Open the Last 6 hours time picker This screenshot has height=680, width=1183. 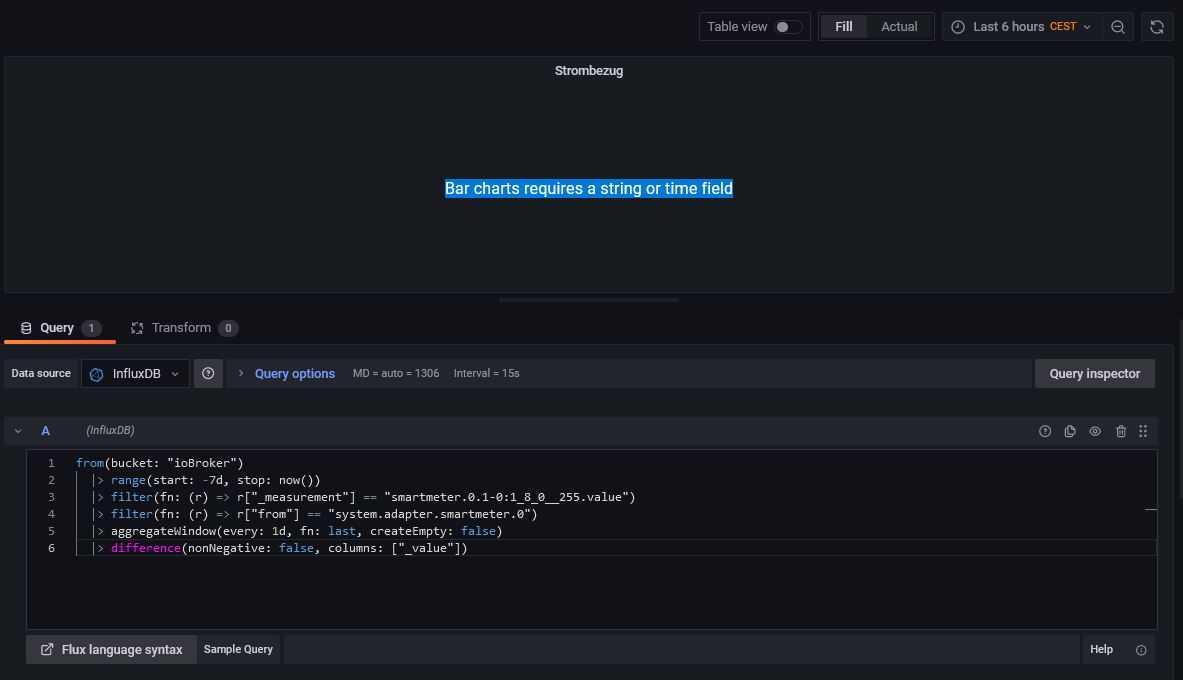tap(1021, 27)
